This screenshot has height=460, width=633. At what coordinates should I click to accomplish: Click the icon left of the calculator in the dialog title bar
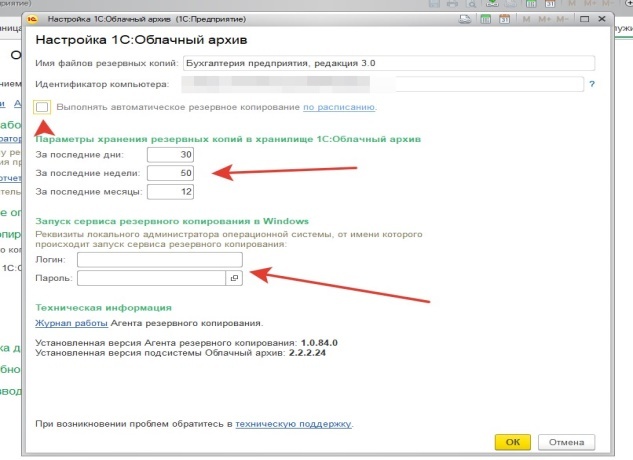[x=465, y=19]
